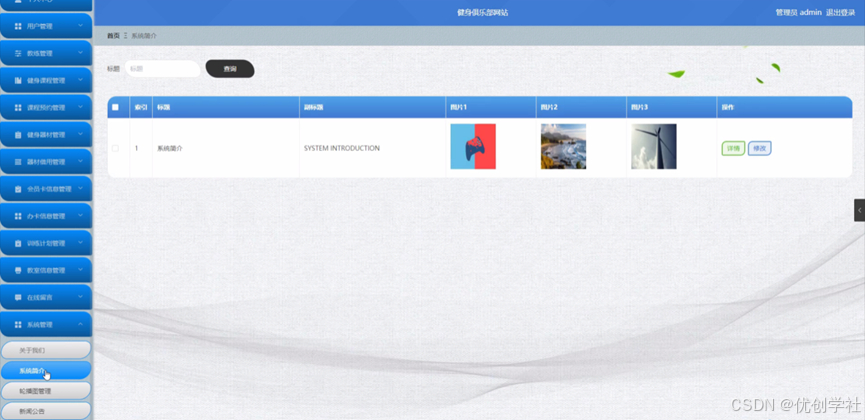The image size is (865, 420).
Task: Click the chart icon beside 健身课程管理
Action: click(x=18, y=81)
